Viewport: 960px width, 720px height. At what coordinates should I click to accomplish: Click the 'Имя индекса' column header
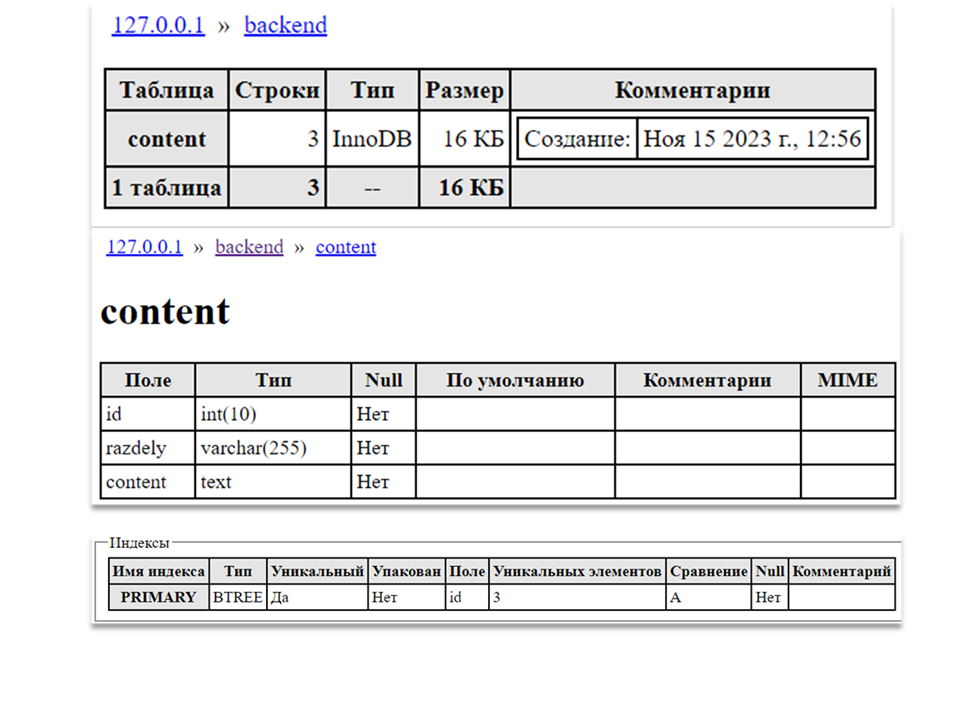159,571
